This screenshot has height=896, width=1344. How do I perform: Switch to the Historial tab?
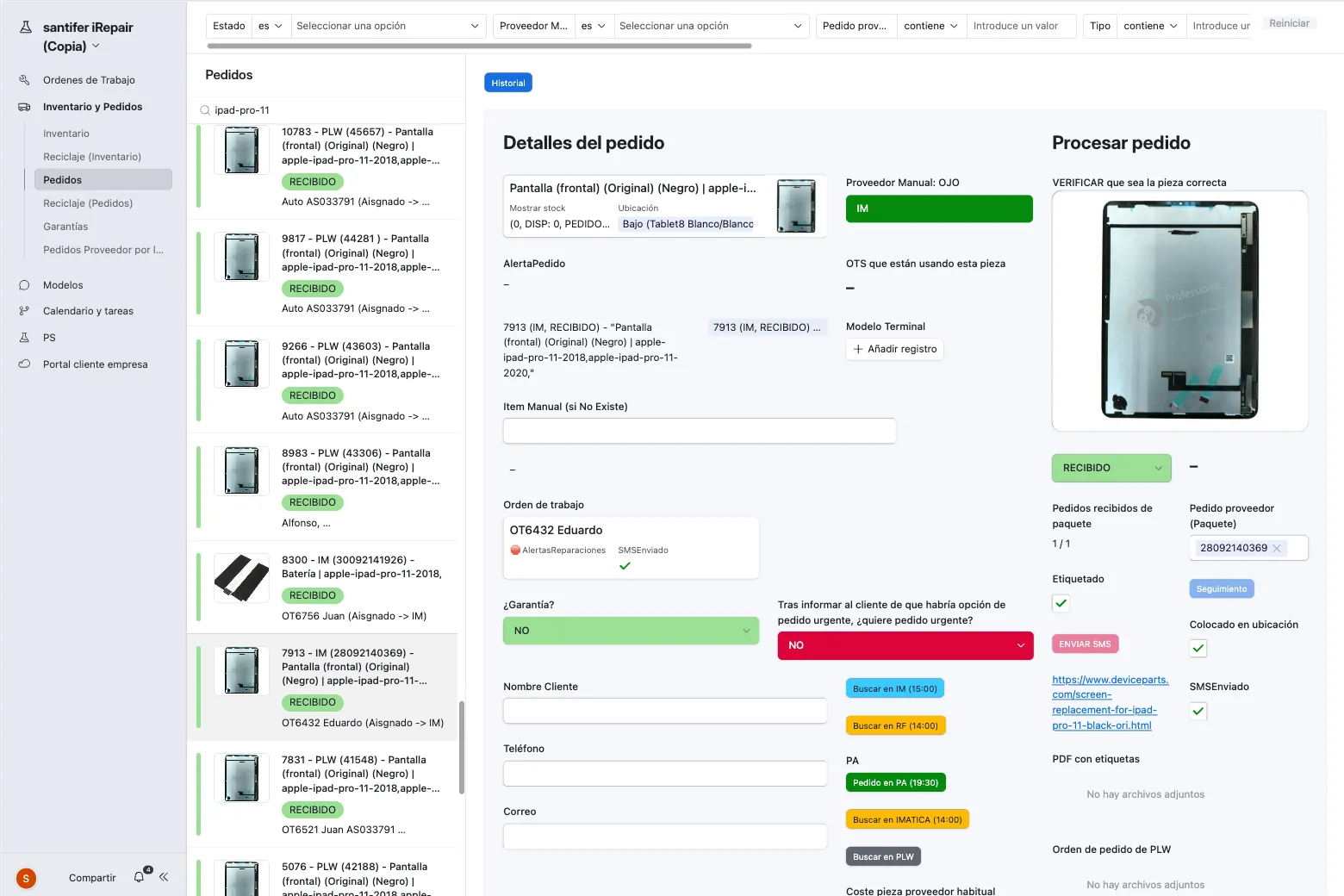pyautogui.click(x=507, y=82)
